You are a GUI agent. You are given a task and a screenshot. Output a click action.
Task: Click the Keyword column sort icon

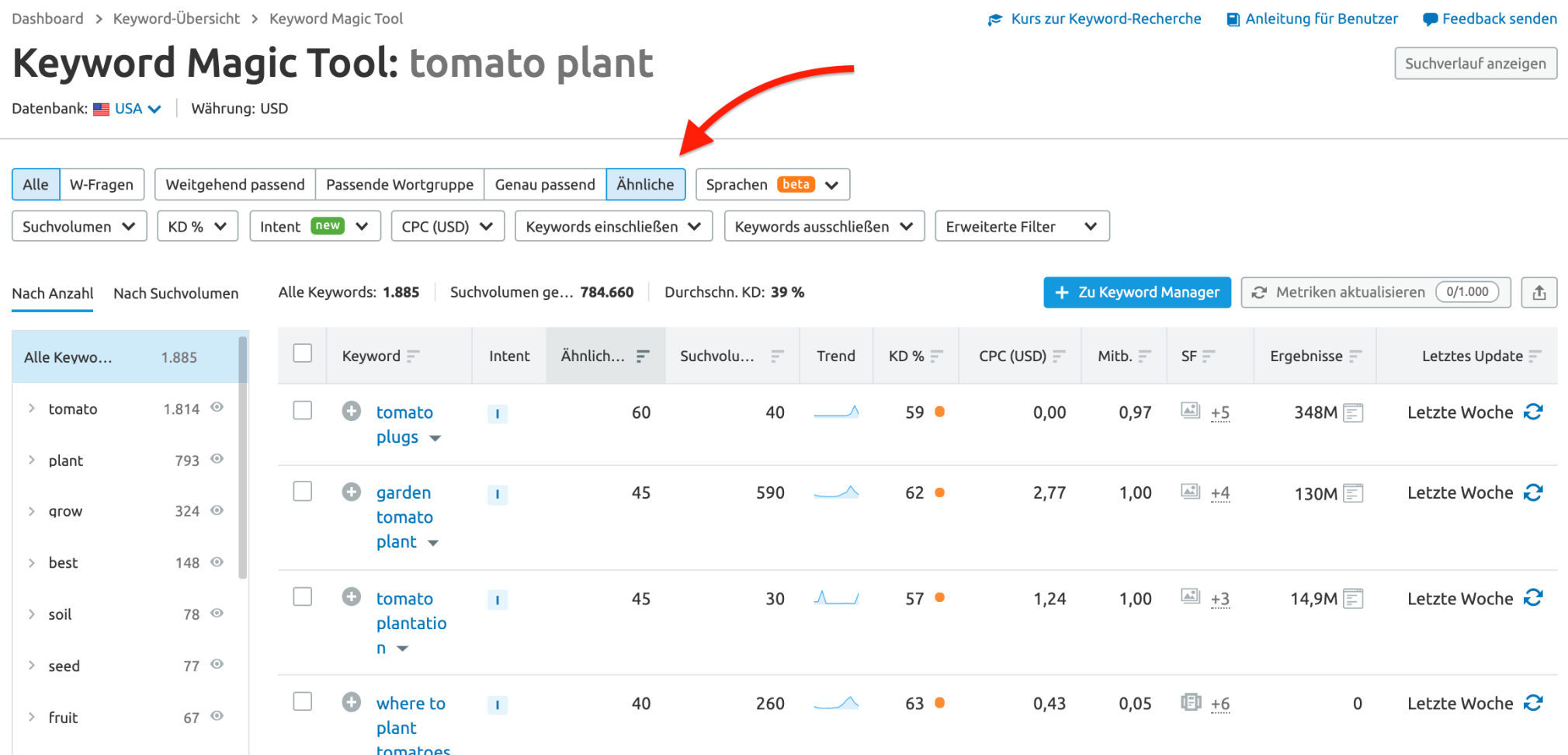(x=413, y=356)
